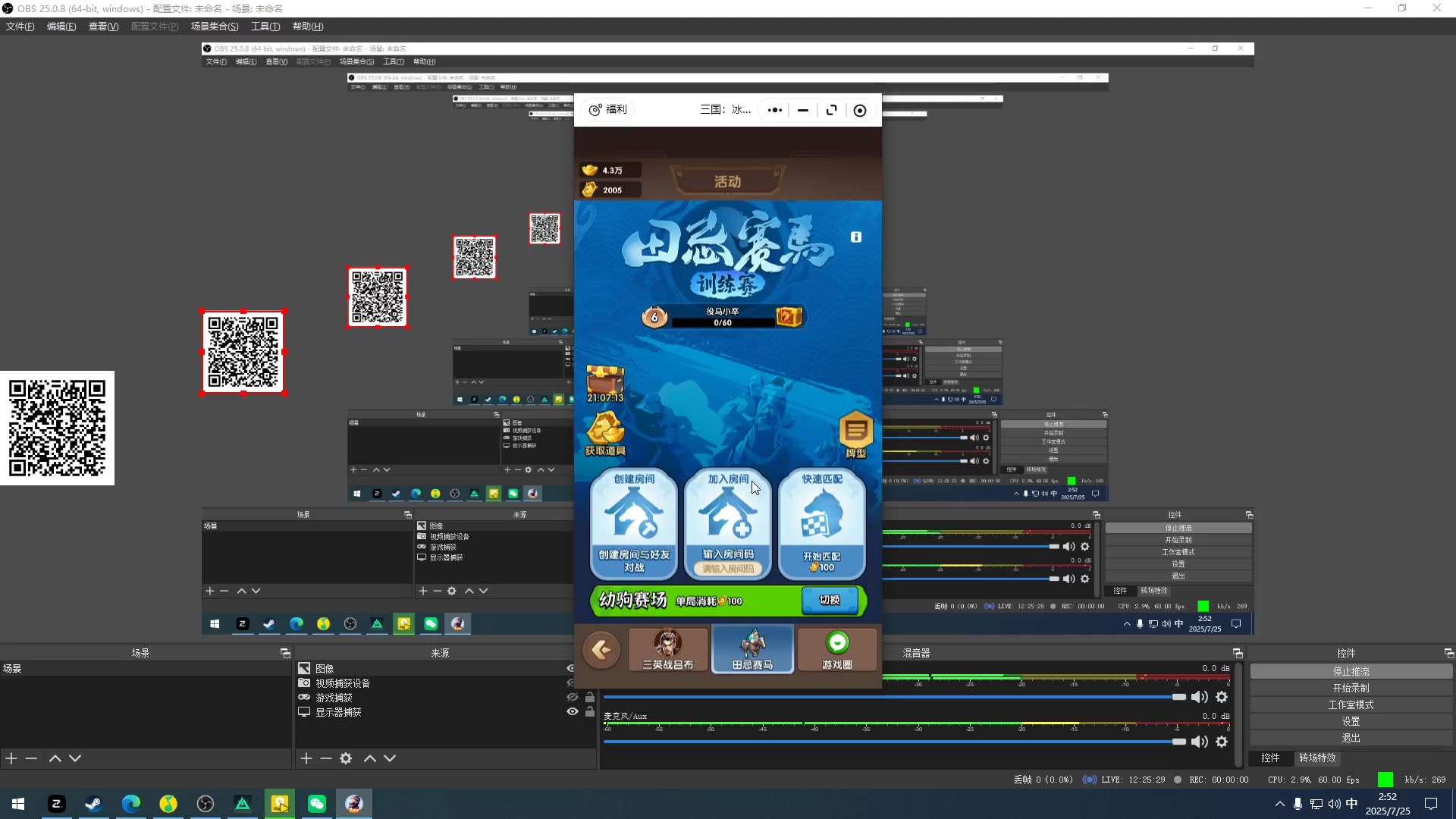Open OBS 设置 settings button

(x=1351, y=722)
